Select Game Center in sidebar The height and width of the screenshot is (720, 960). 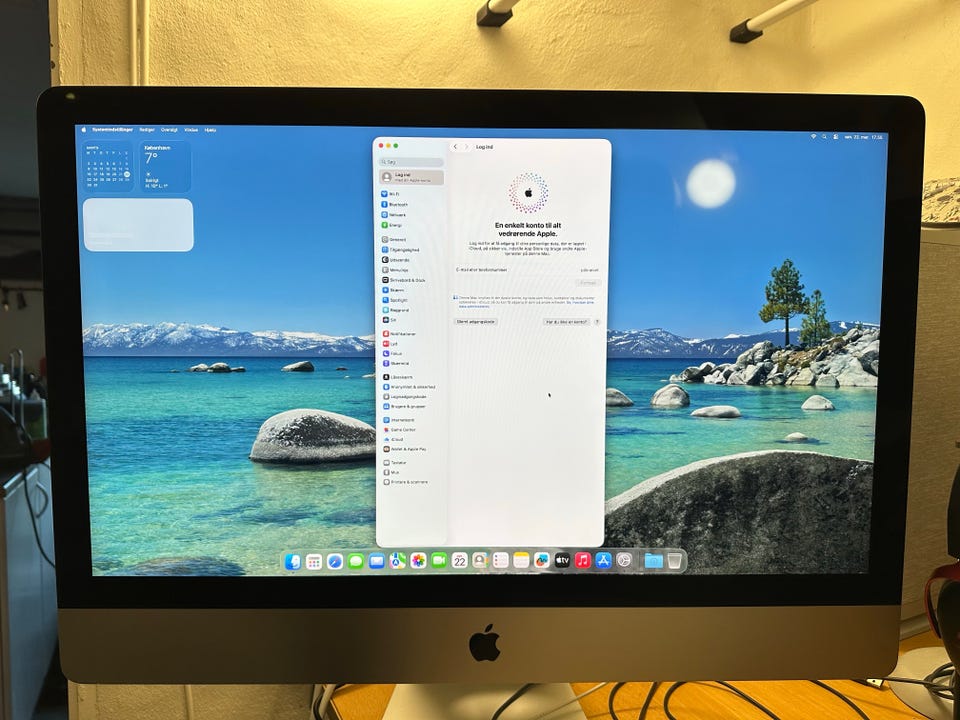[x=411, y=430]
